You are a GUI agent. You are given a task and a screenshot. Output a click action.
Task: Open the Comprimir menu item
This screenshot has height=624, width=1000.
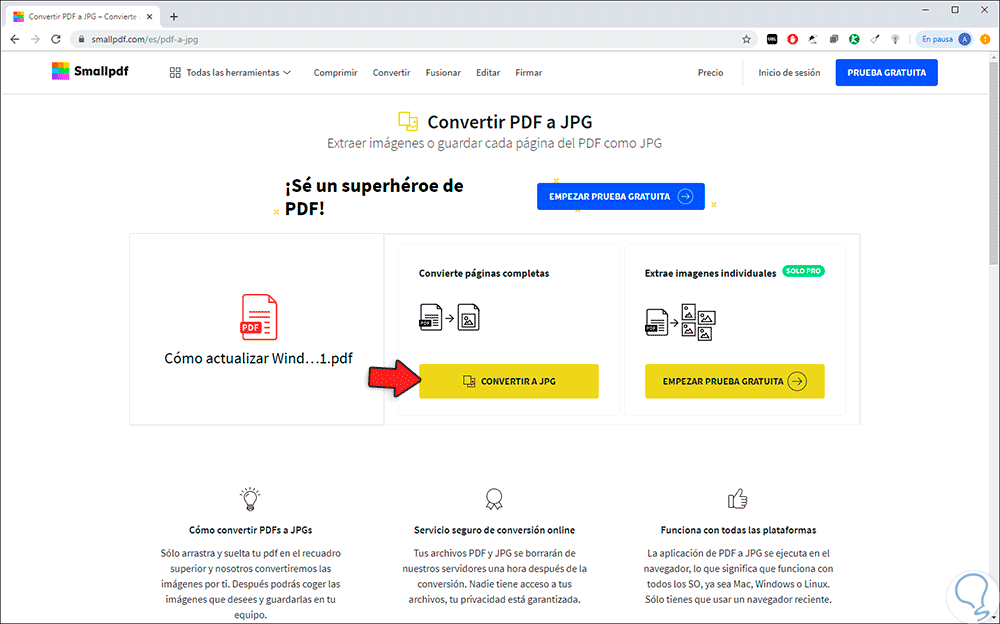pos(335,73)
